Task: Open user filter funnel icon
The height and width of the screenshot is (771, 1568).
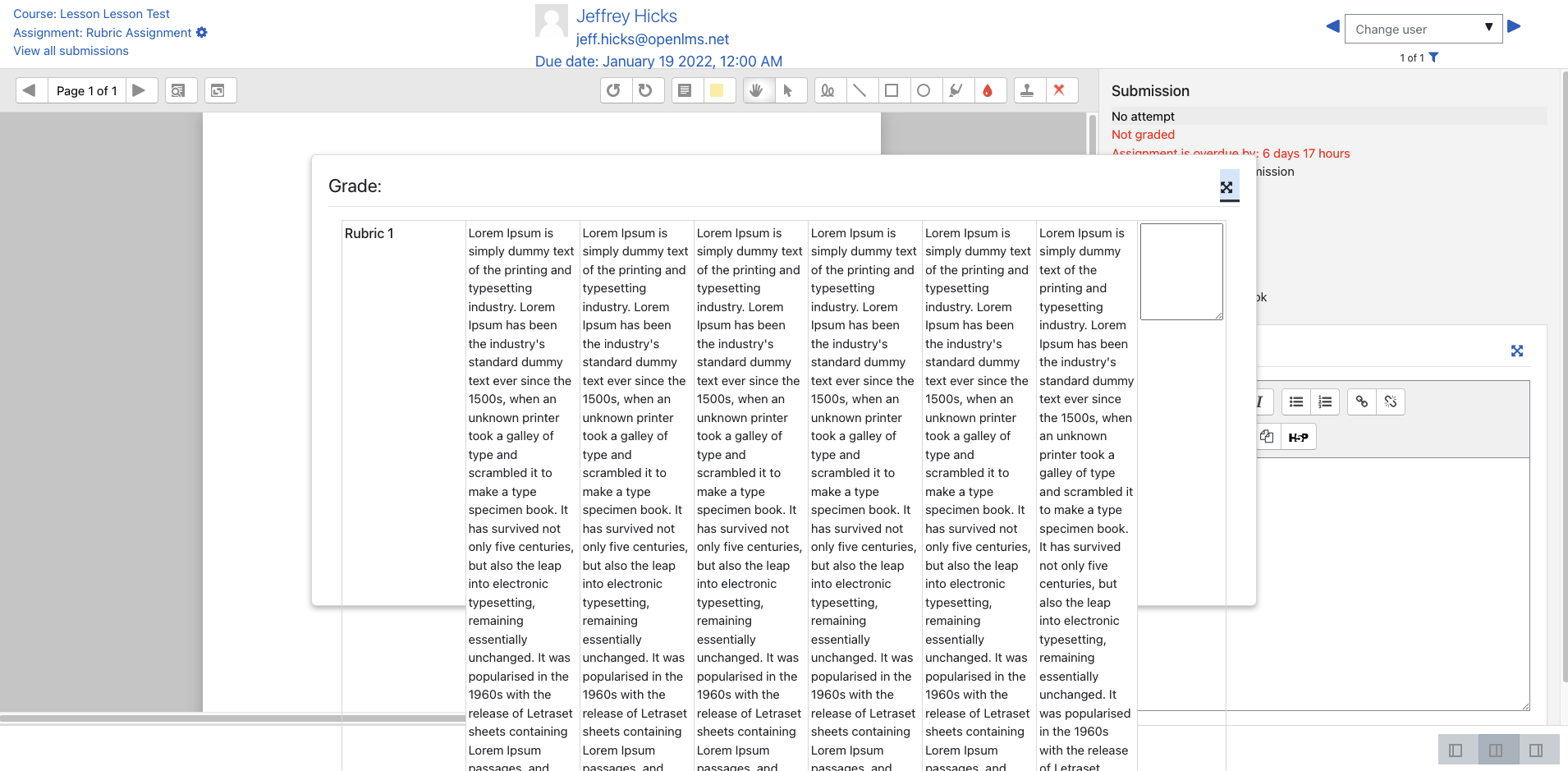Action: pos(1433,57)
